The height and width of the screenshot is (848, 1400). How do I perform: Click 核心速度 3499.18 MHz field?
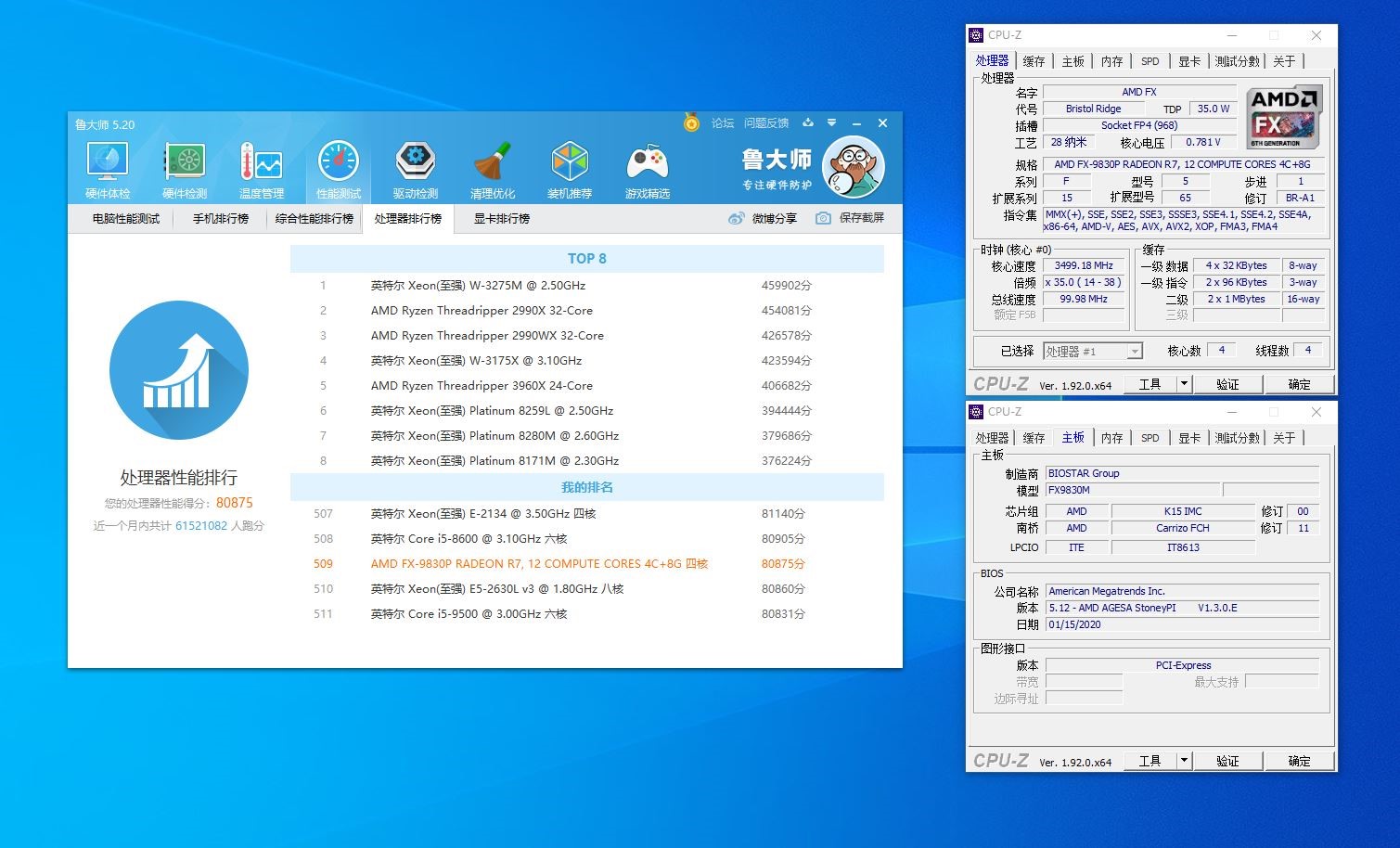[1084, 265]
